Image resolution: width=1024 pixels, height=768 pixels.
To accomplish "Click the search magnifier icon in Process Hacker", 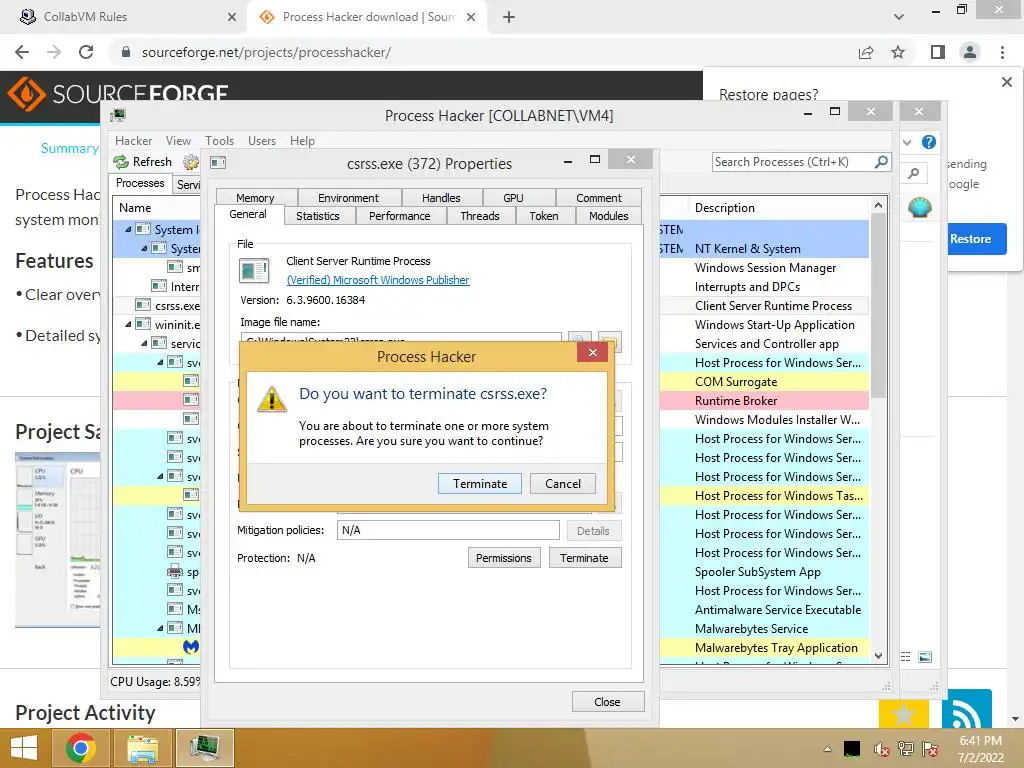I will 881,161.
